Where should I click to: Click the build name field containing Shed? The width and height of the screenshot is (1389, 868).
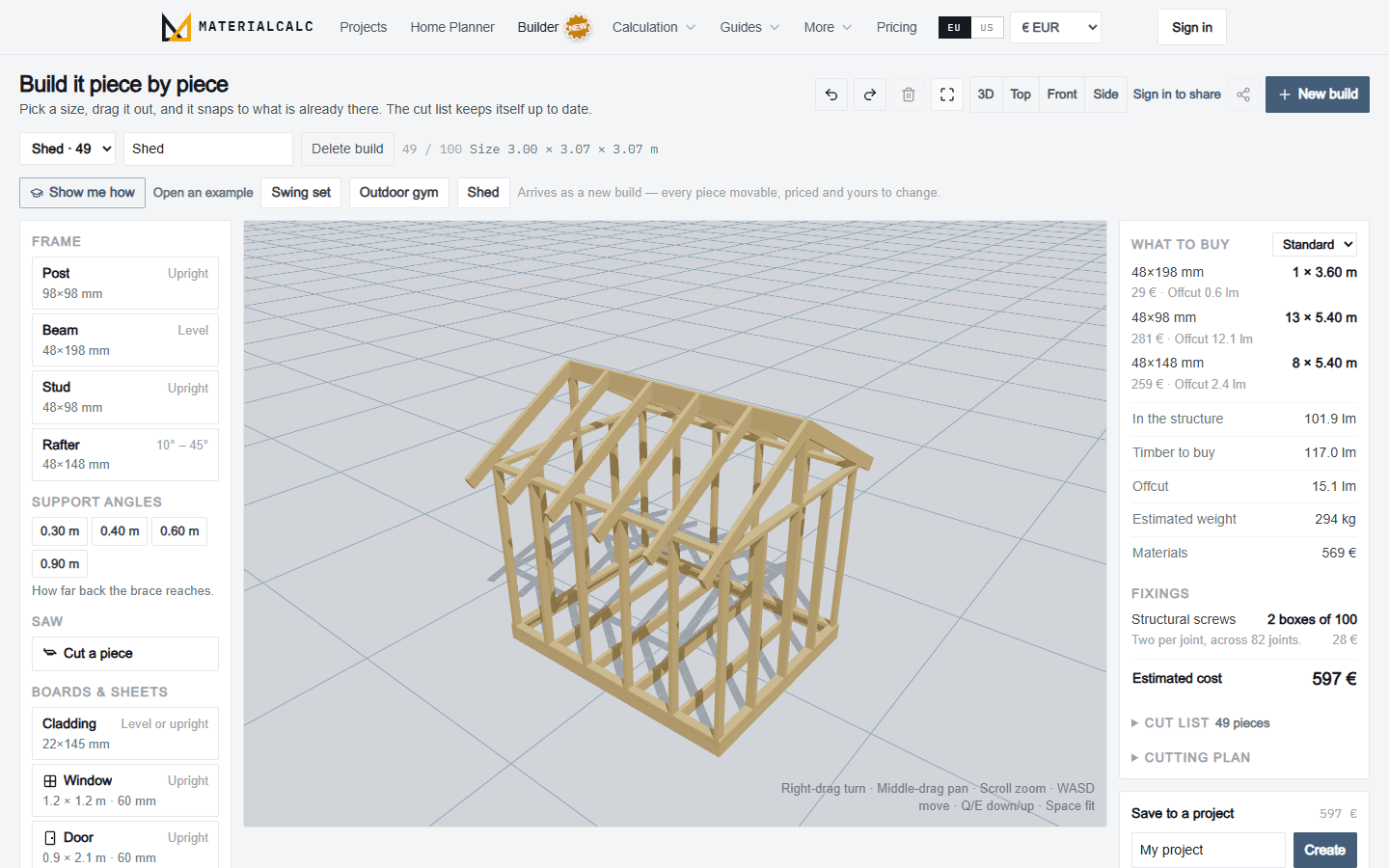208,149
